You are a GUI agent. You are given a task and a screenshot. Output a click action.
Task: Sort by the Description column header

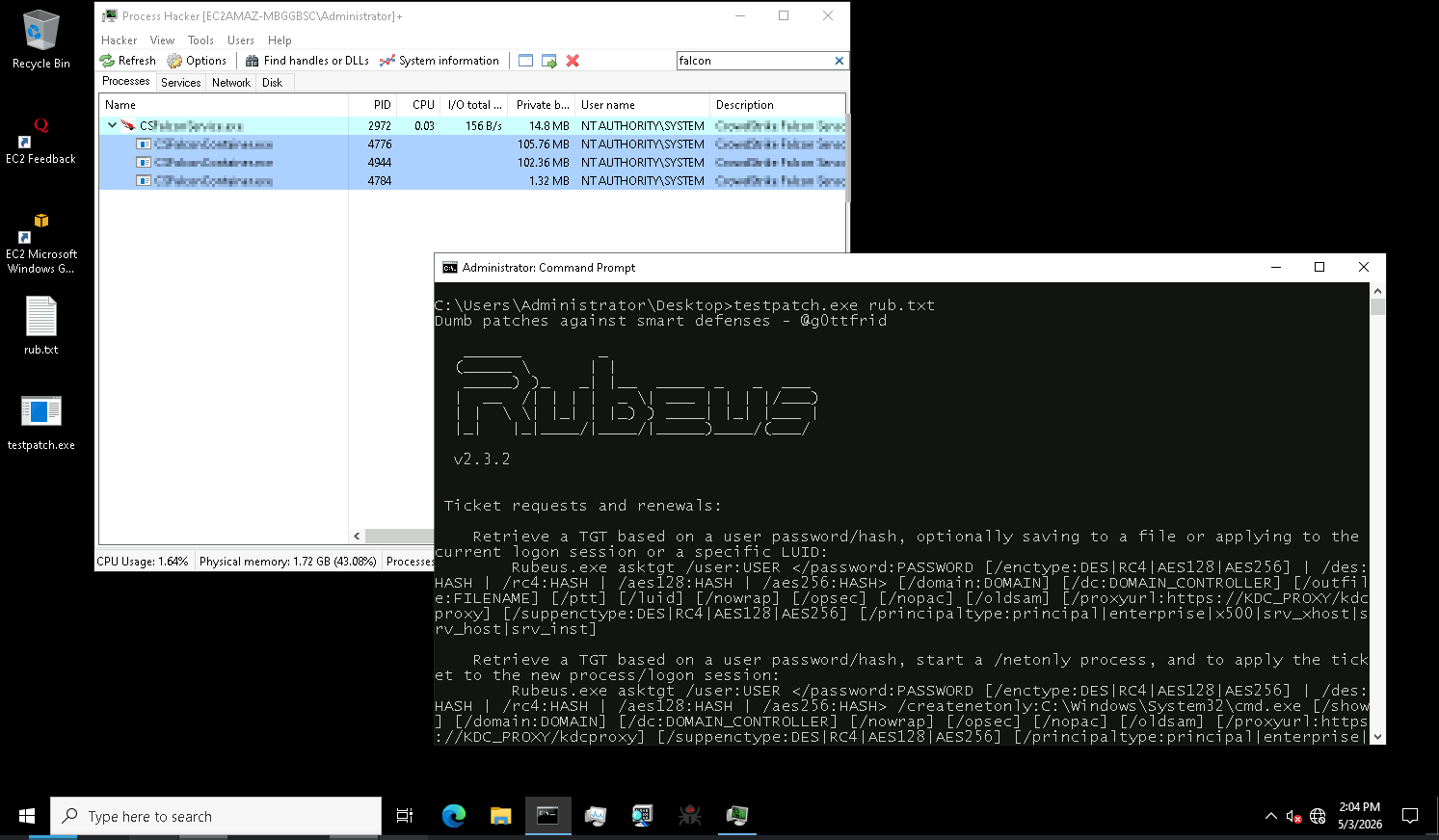pyautogui.click(x=778, y=105)
